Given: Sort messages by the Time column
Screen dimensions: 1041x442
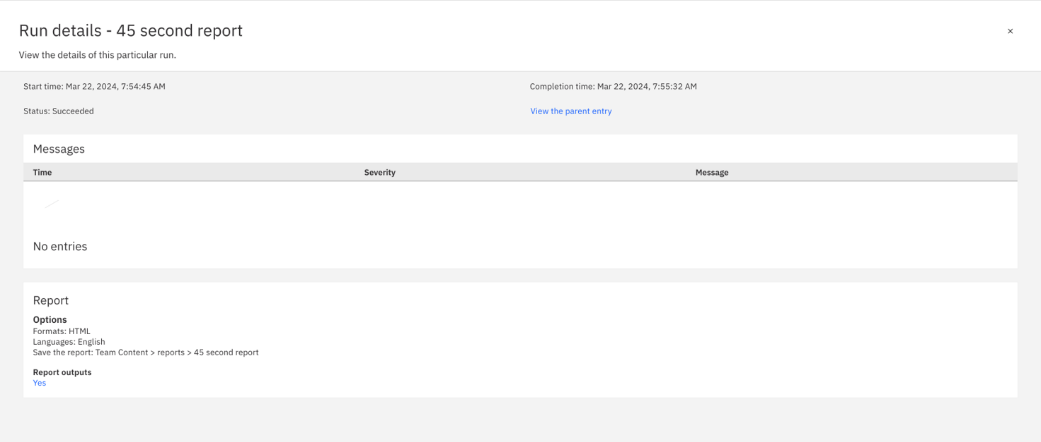Looking at the screenshot, I should pos(42,173).
